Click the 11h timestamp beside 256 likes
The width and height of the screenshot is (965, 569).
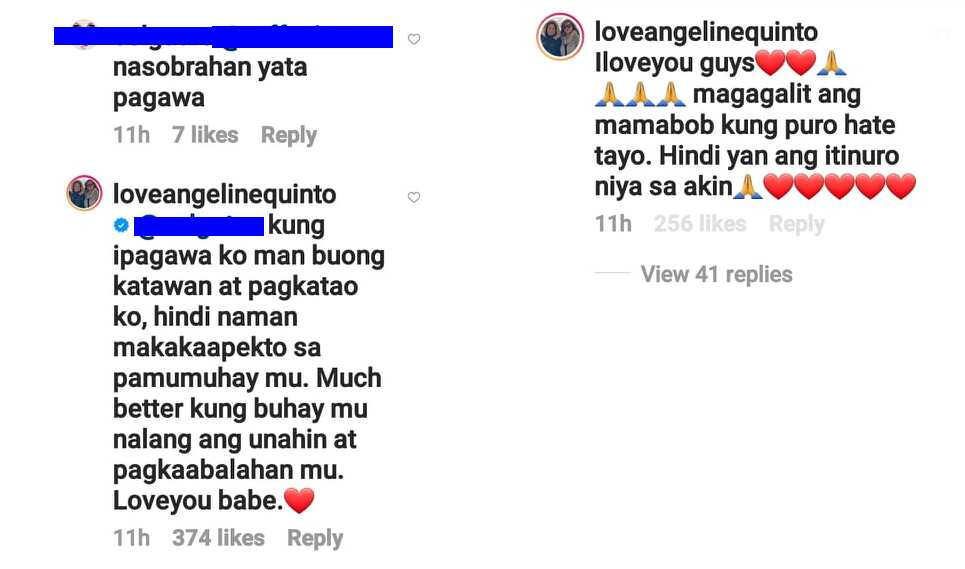(x=613, y=224)
